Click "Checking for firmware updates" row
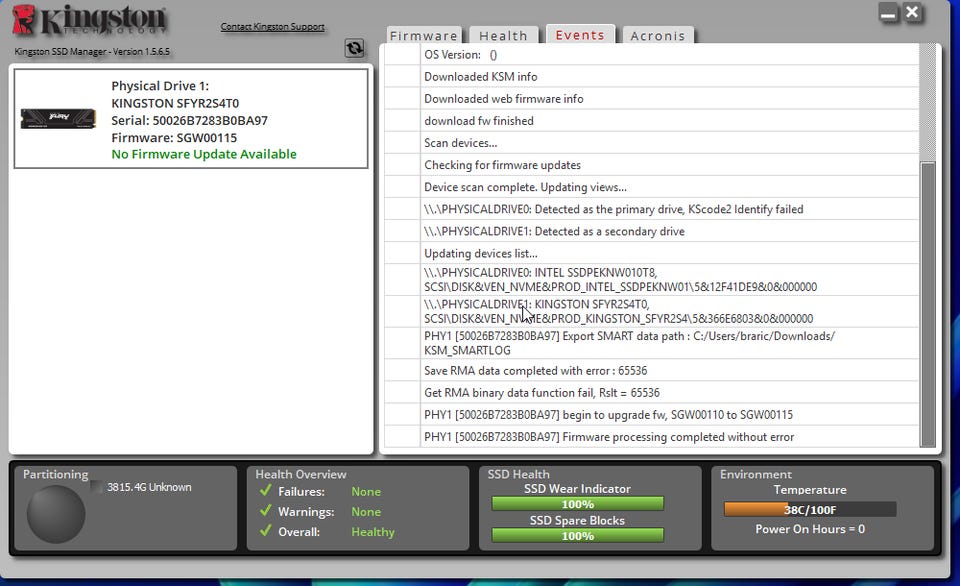The width and height of the screenshot is (960, 586). [651, 165]
